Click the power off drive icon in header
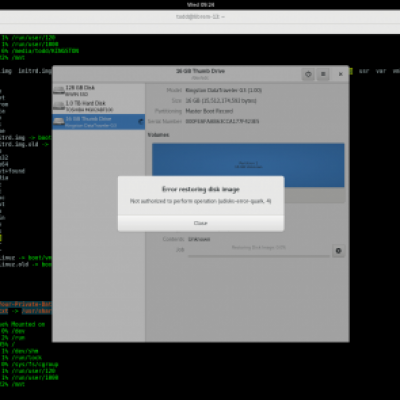 pos(308,74)
